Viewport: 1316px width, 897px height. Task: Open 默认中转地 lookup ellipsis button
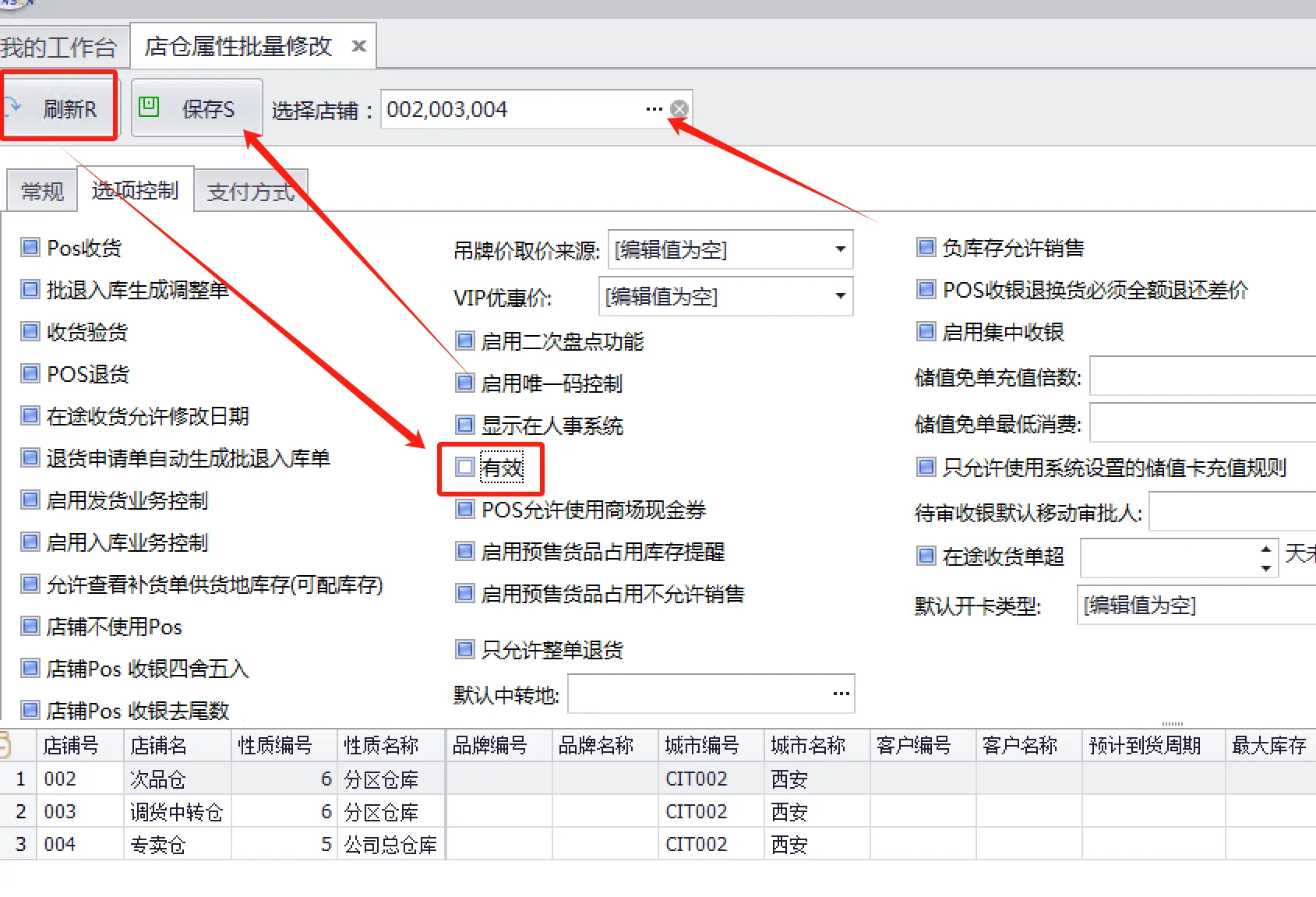click(x=841, y=694)
